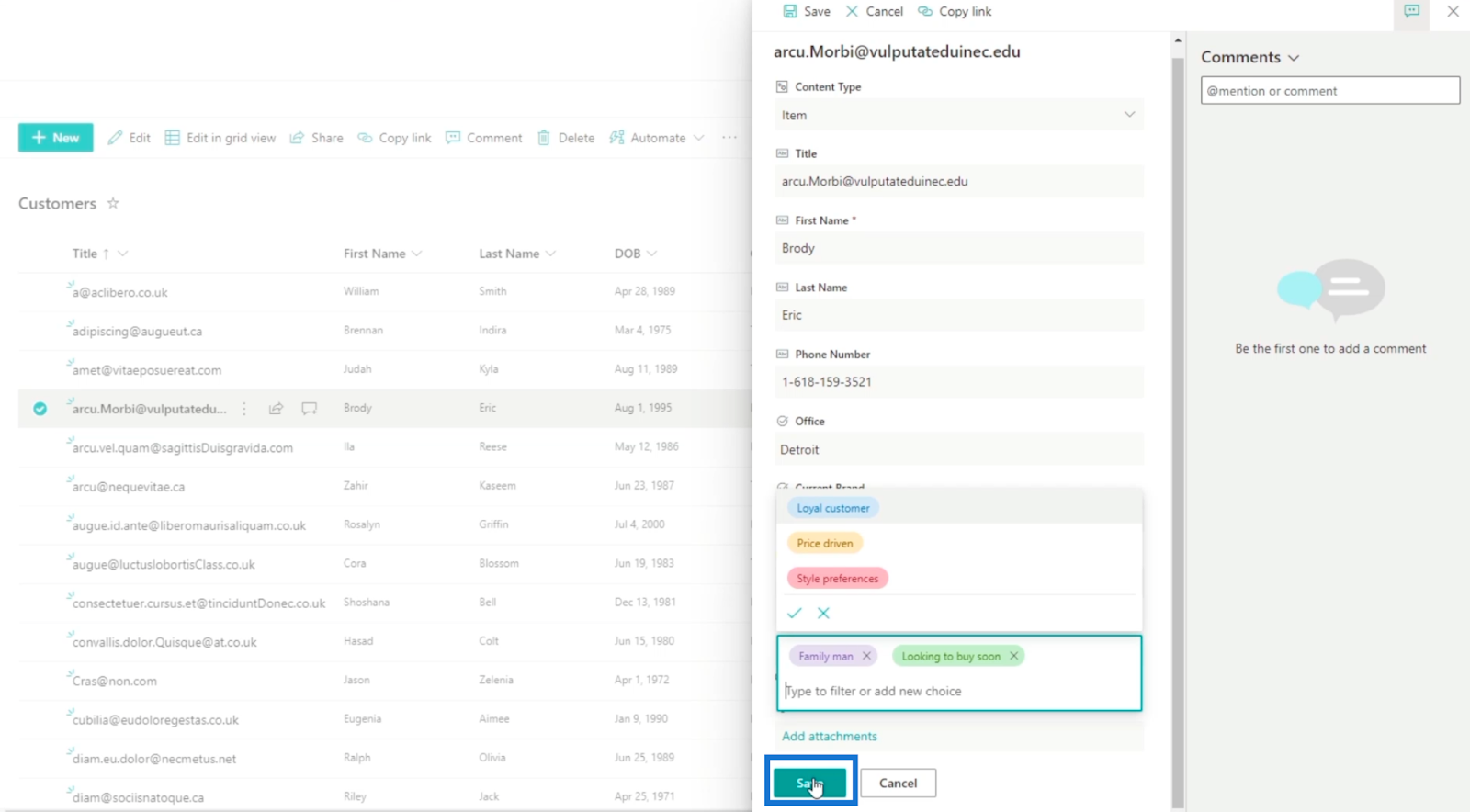This screenshot has height=812, width=1470.
Task: Click the First Name field with Brody
Action: pos(959,248)
